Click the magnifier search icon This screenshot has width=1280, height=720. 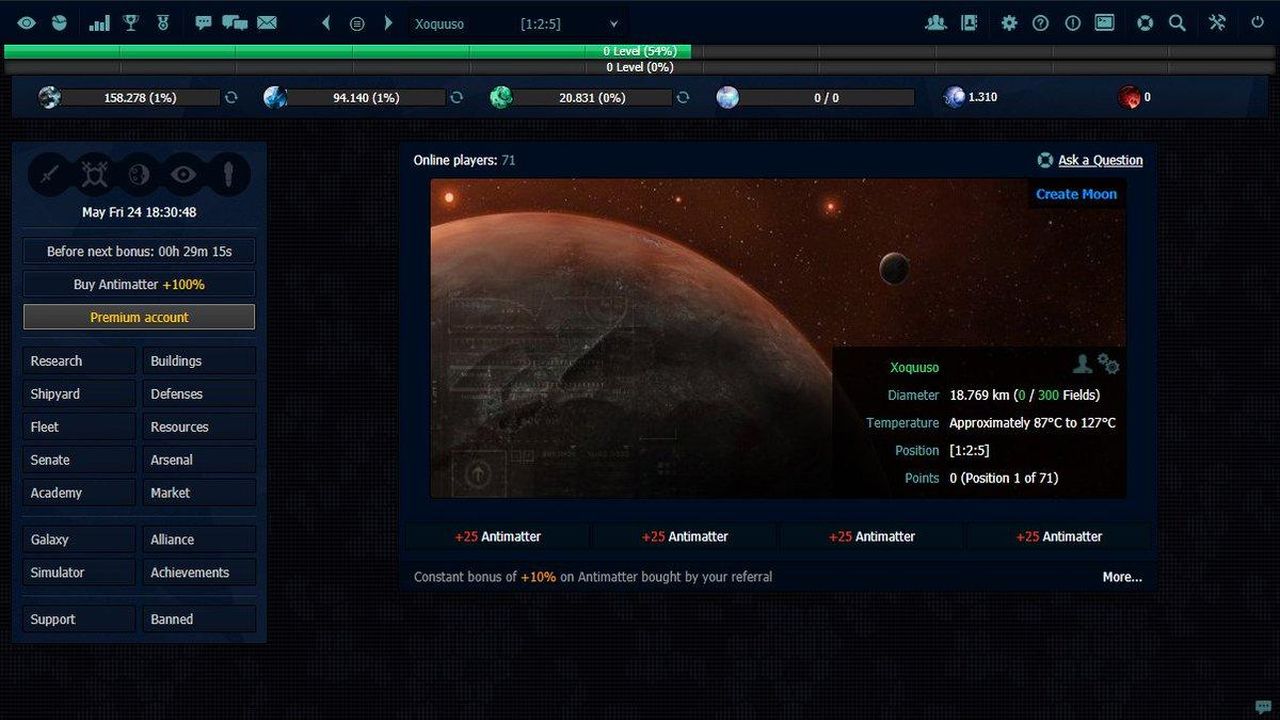(1177, 23)
